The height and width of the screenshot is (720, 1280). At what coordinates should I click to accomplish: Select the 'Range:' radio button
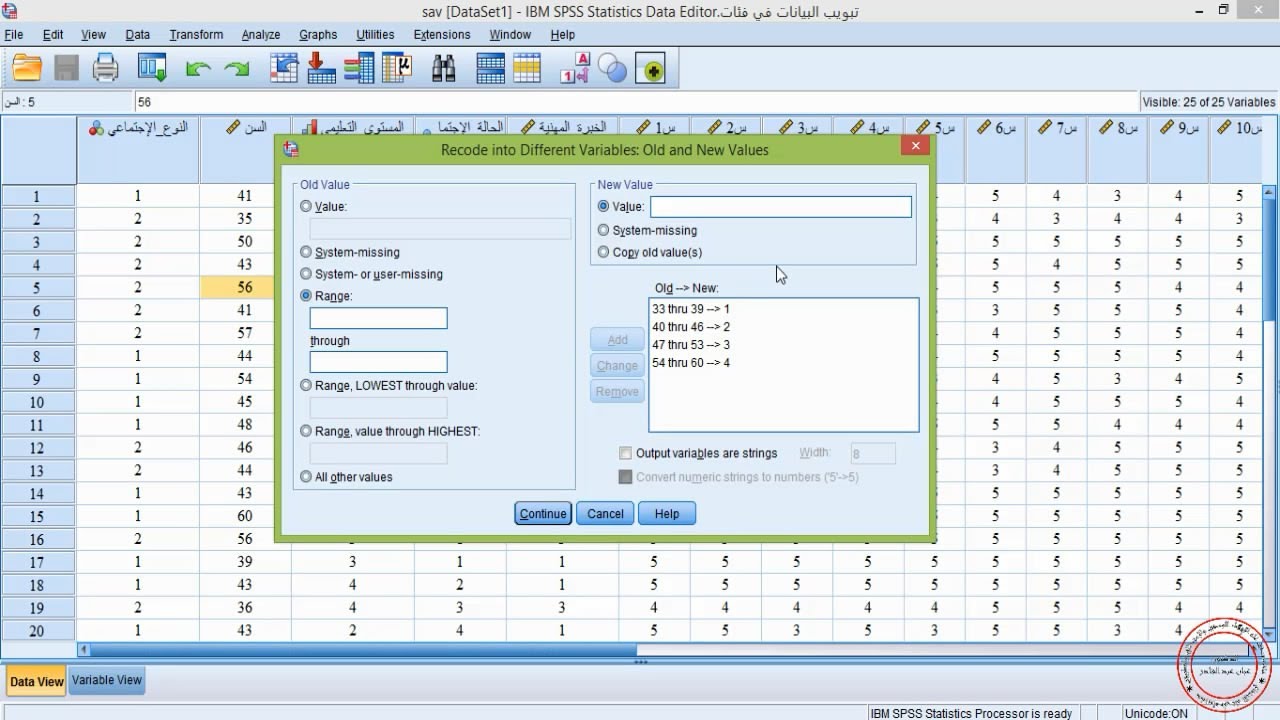306,296
